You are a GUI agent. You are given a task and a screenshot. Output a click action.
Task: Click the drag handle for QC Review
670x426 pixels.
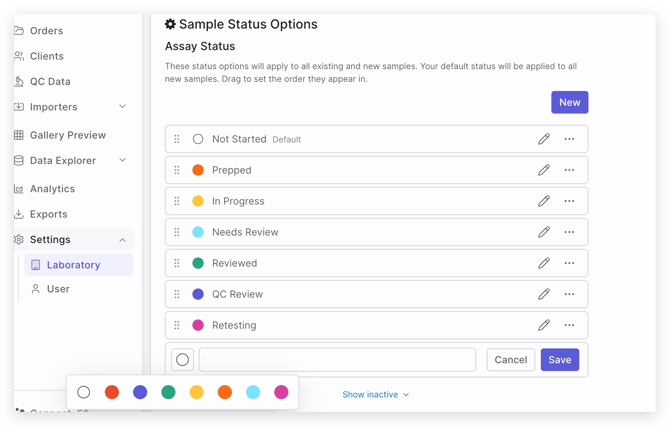point(177,294)
